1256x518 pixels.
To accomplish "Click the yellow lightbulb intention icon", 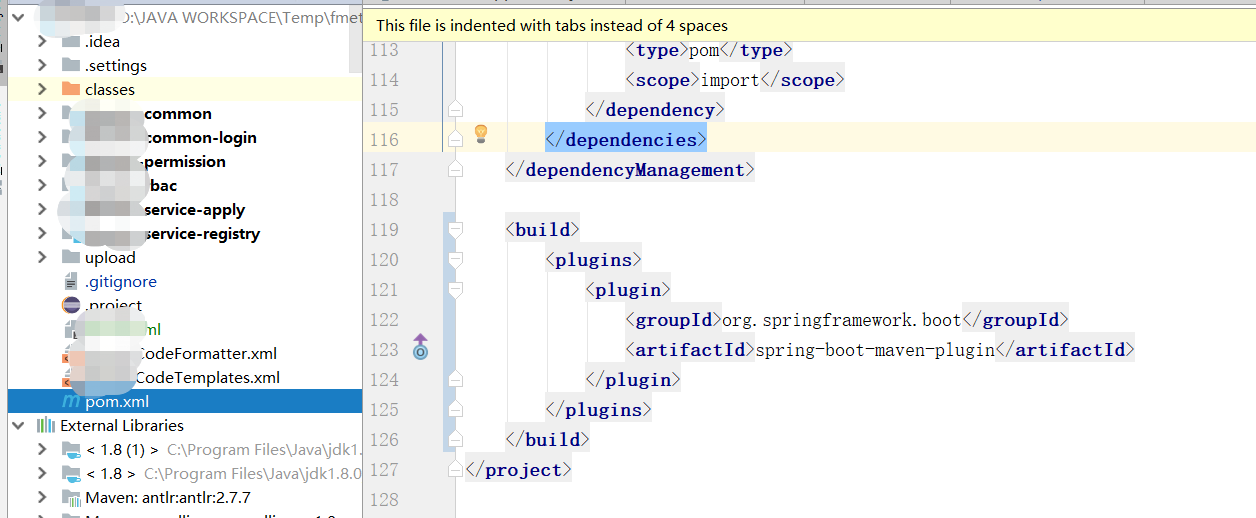I will 480,133.
